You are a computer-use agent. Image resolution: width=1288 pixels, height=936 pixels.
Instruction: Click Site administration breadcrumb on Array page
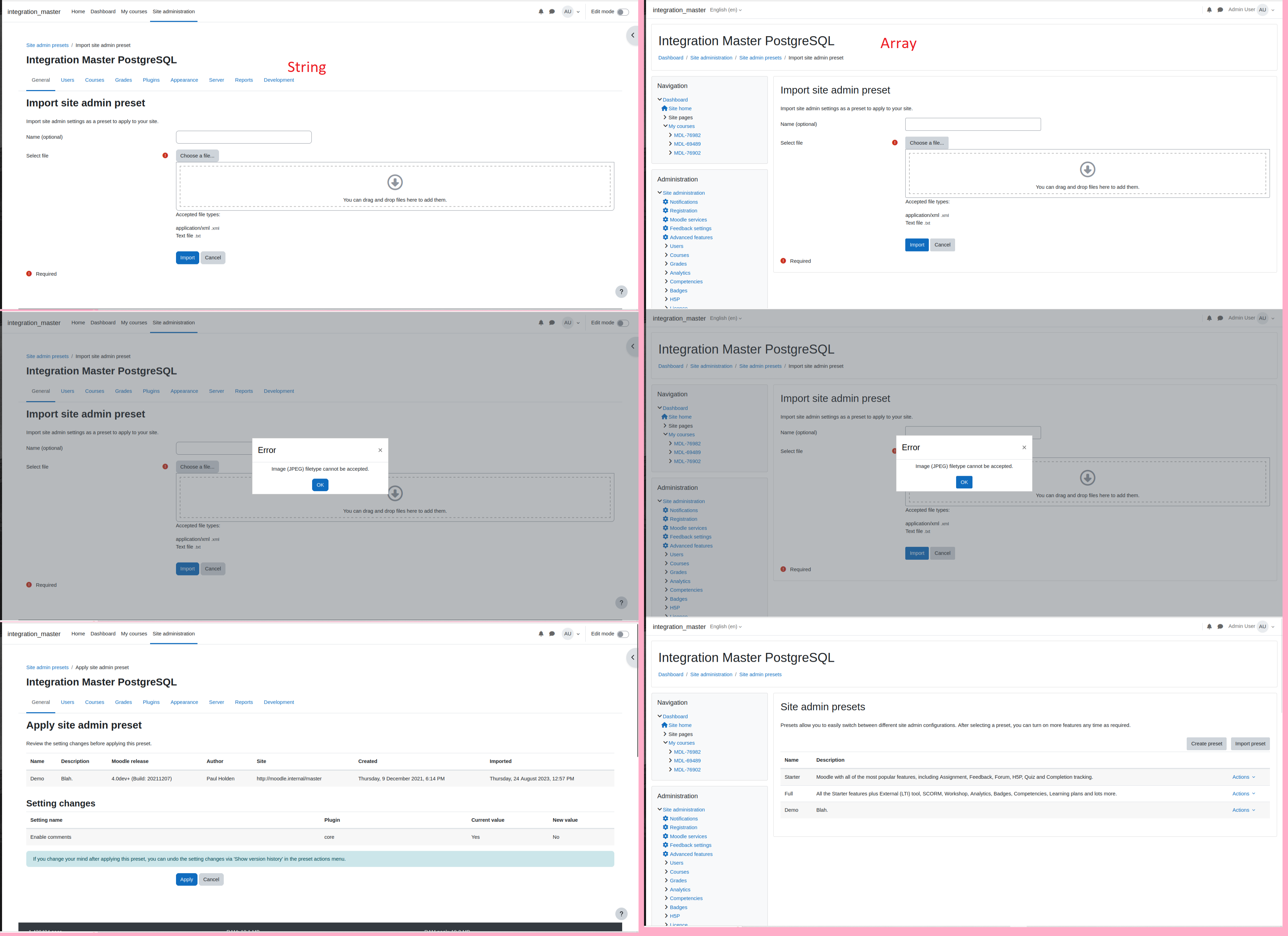click(711, 58)
